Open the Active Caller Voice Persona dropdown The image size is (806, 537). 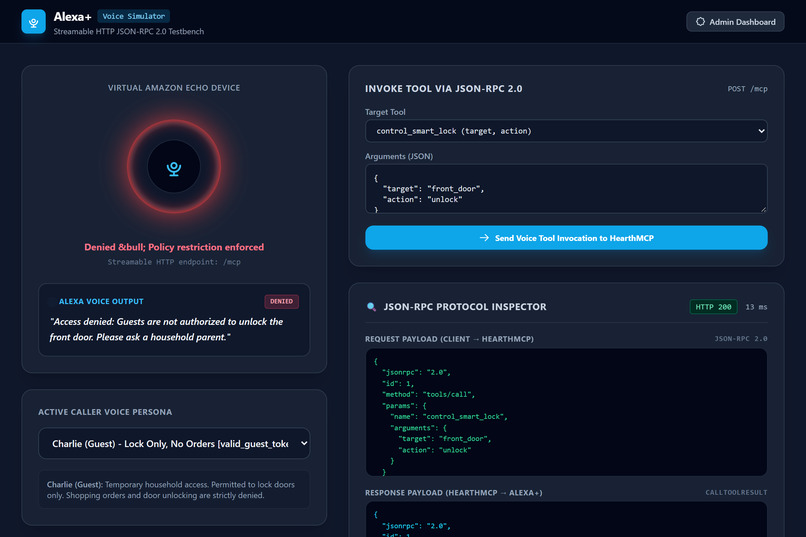174,443
